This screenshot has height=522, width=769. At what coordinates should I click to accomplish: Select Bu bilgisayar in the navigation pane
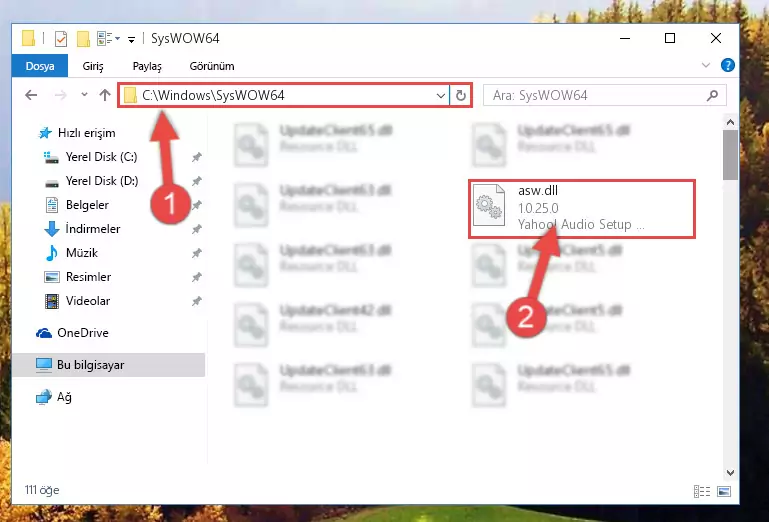pyautogui.click(x=108, y=365)
